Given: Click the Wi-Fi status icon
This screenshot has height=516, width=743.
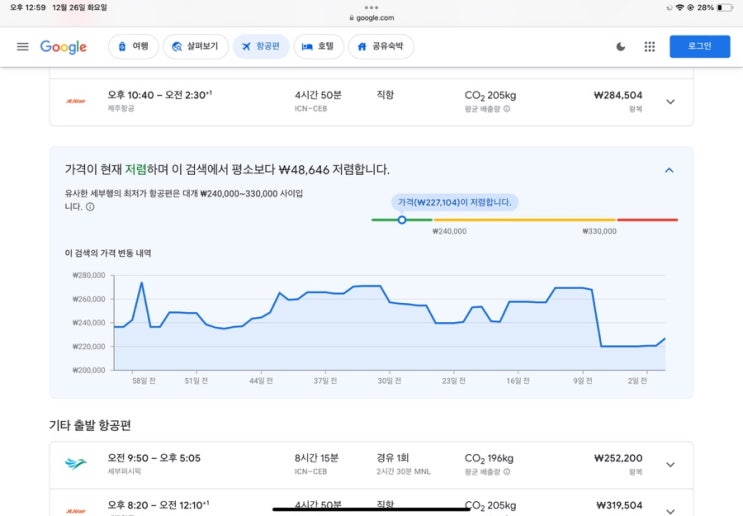Looking at the screenshot, I should click(x=680, y=8).
